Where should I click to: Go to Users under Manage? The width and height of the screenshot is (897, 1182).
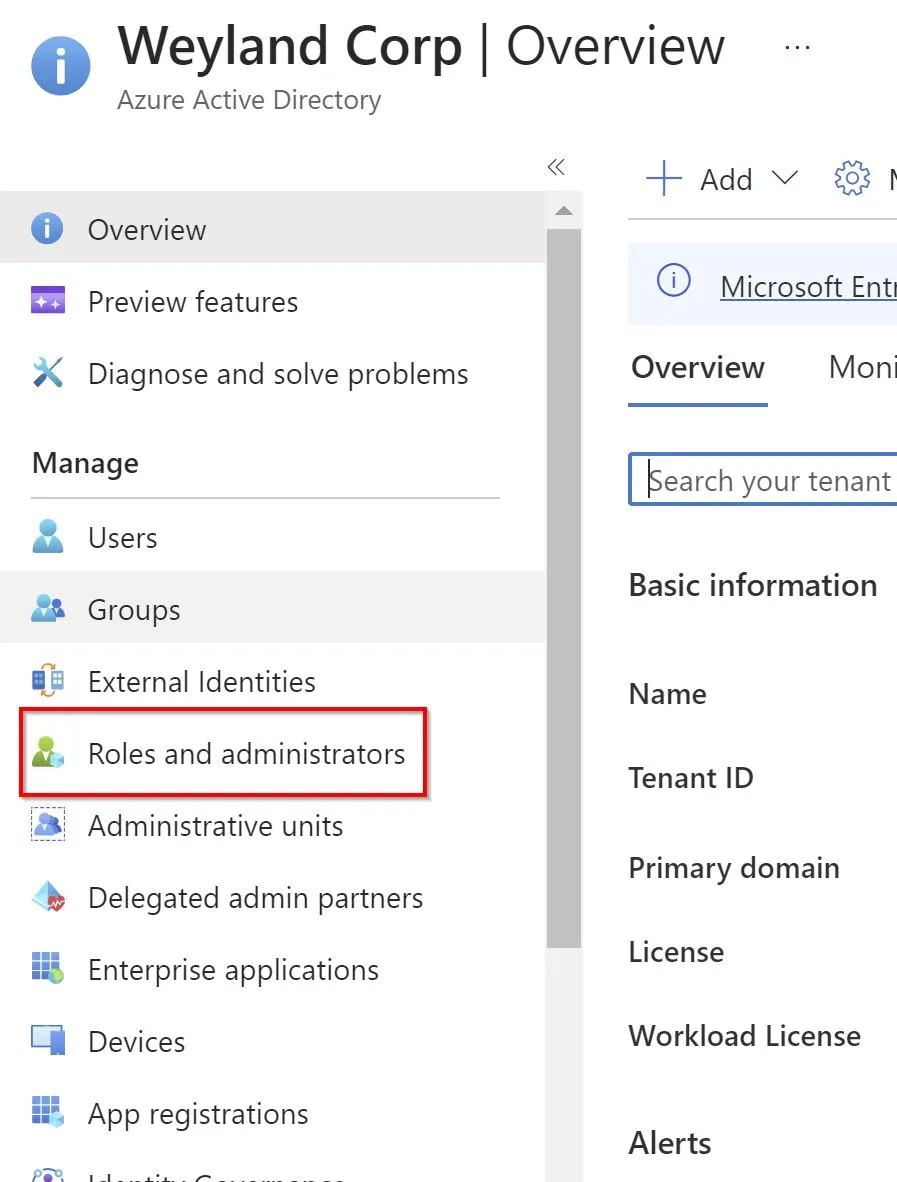click(272, 537)
